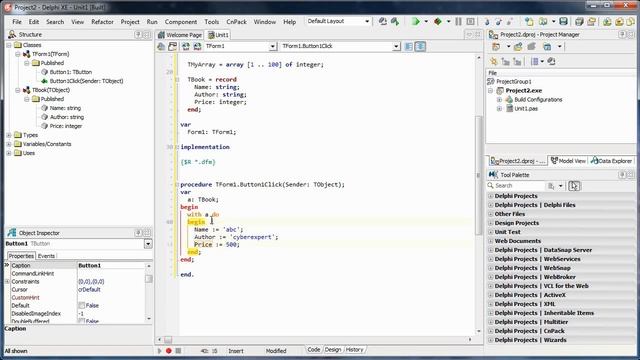Image resolution: width=640 pixels, height=360 pixels.
Task: Switch to the Design tab below editor
Action: click(333, 350)
